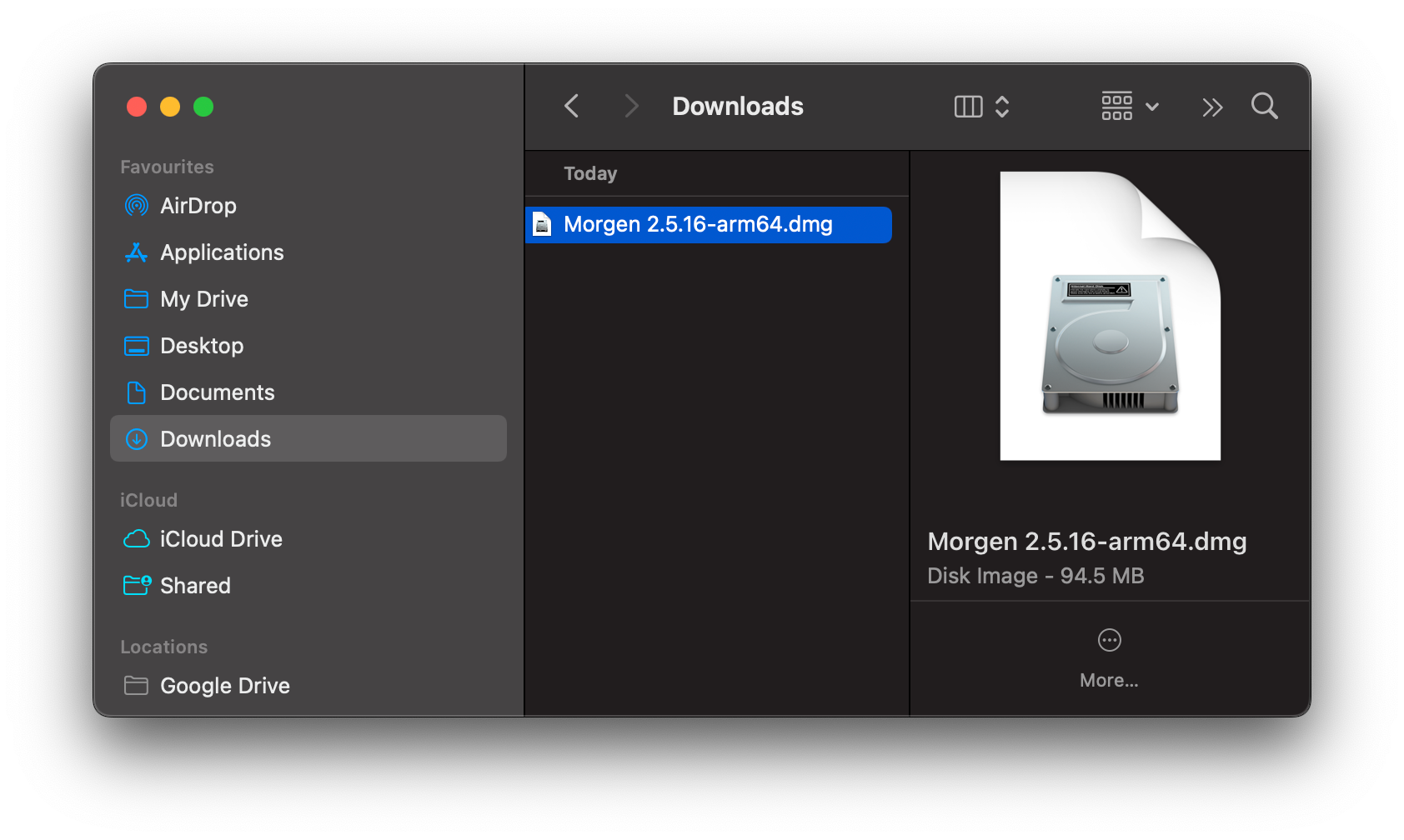The width and height of the screenshot is (1404, 840).
Task: Go back with the left chevron
Action: (x=571, y=106)
